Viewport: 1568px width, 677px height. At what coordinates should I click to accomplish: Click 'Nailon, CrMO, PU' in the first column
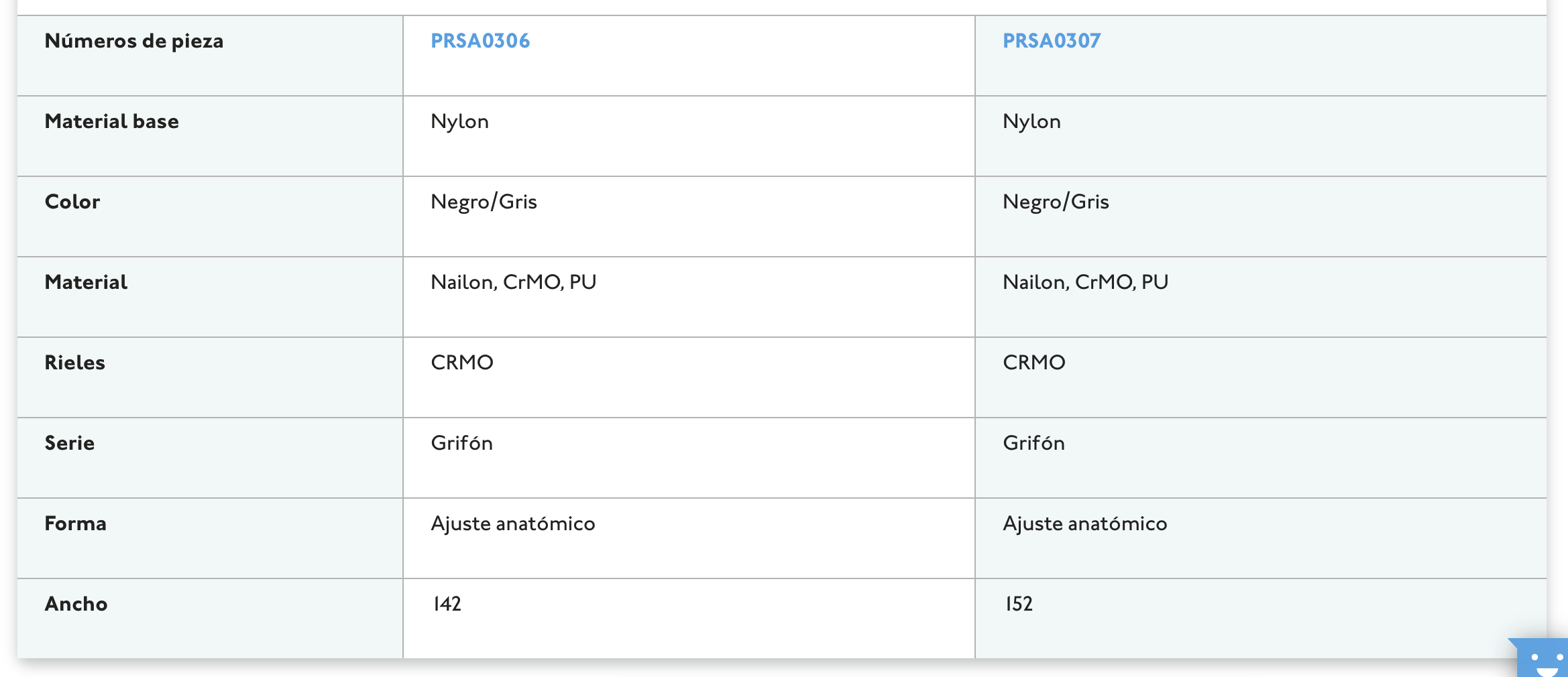tap(513, 282)
